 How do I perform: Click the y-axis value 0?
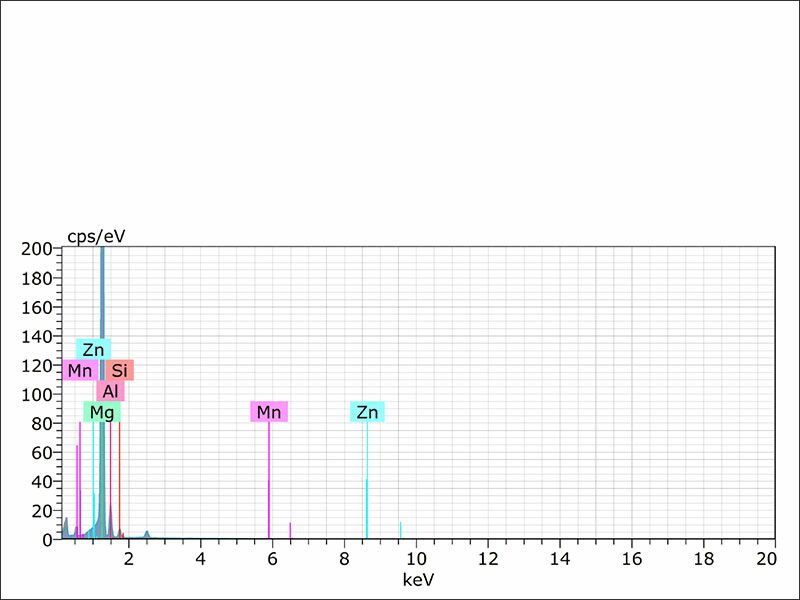click(x=47, y=540)
